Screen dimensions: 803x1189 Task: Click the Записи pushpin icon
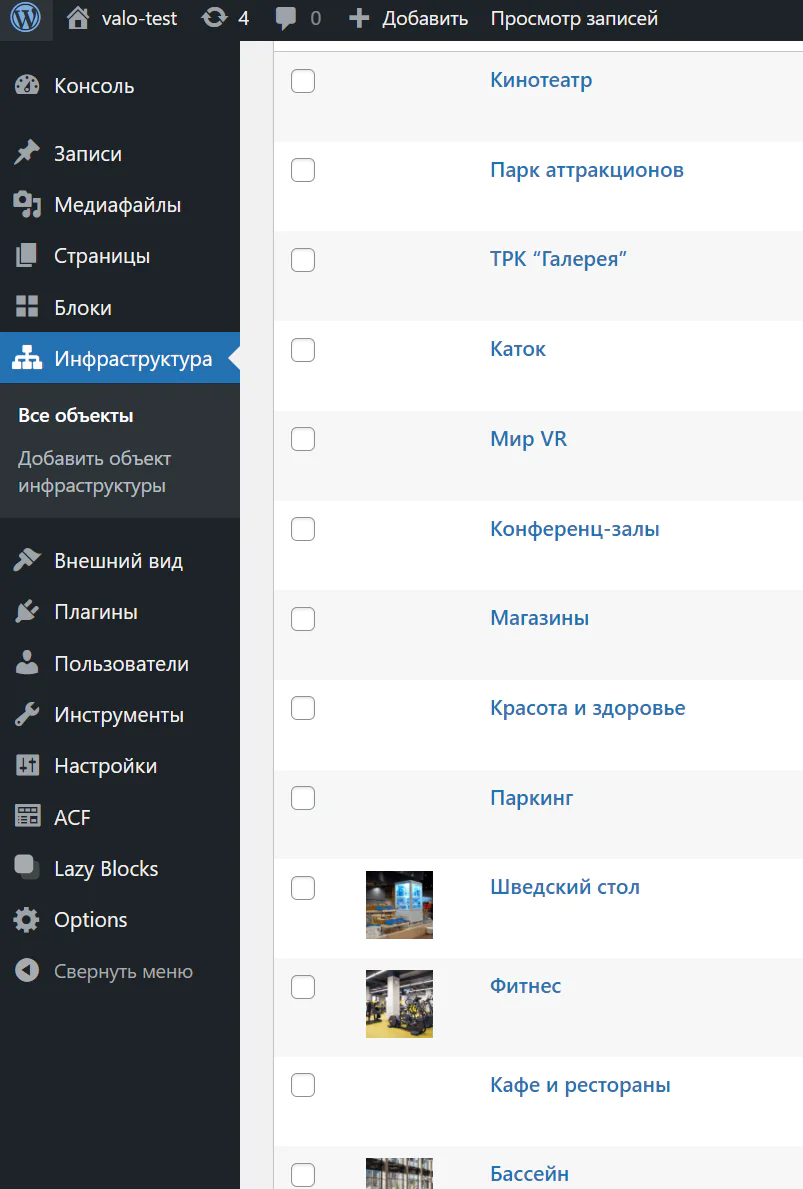click(27, 153)
